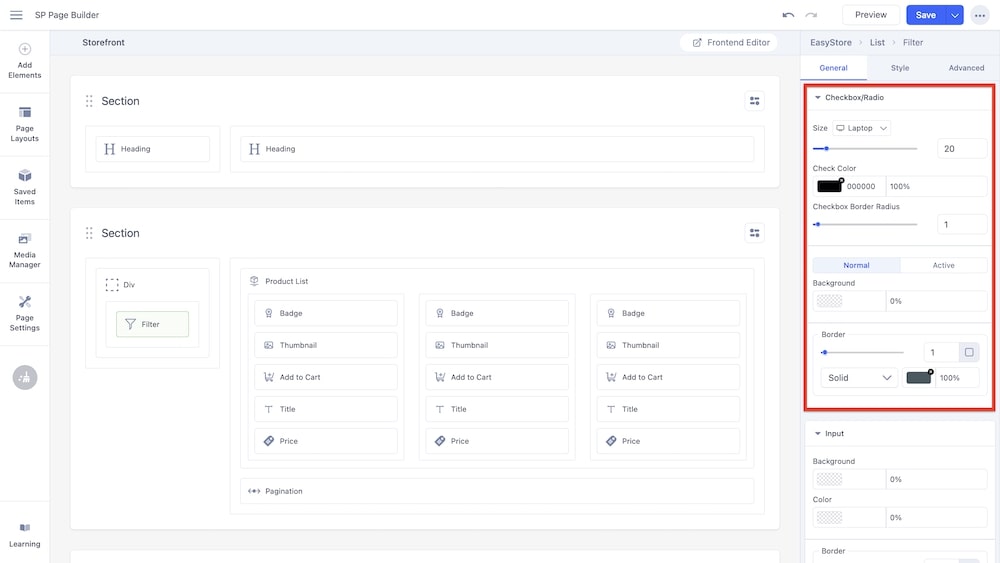
Task: Open the Learning sidebar icon
Action: [24, 534]
